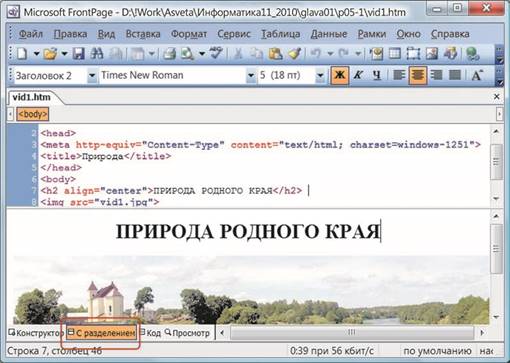
Task: Open the Сервис menu
Action: [234, 34]
